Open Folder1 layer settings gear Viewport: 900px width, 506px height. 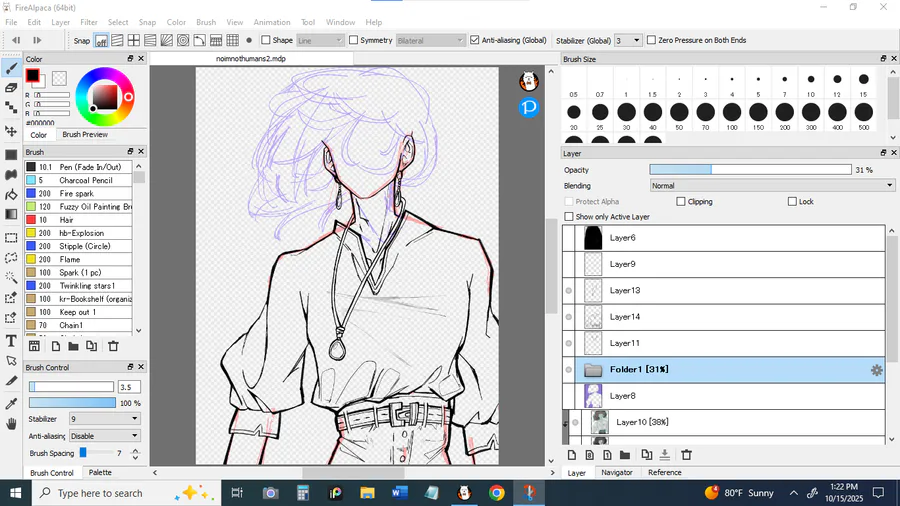click(x=876, y=370)
